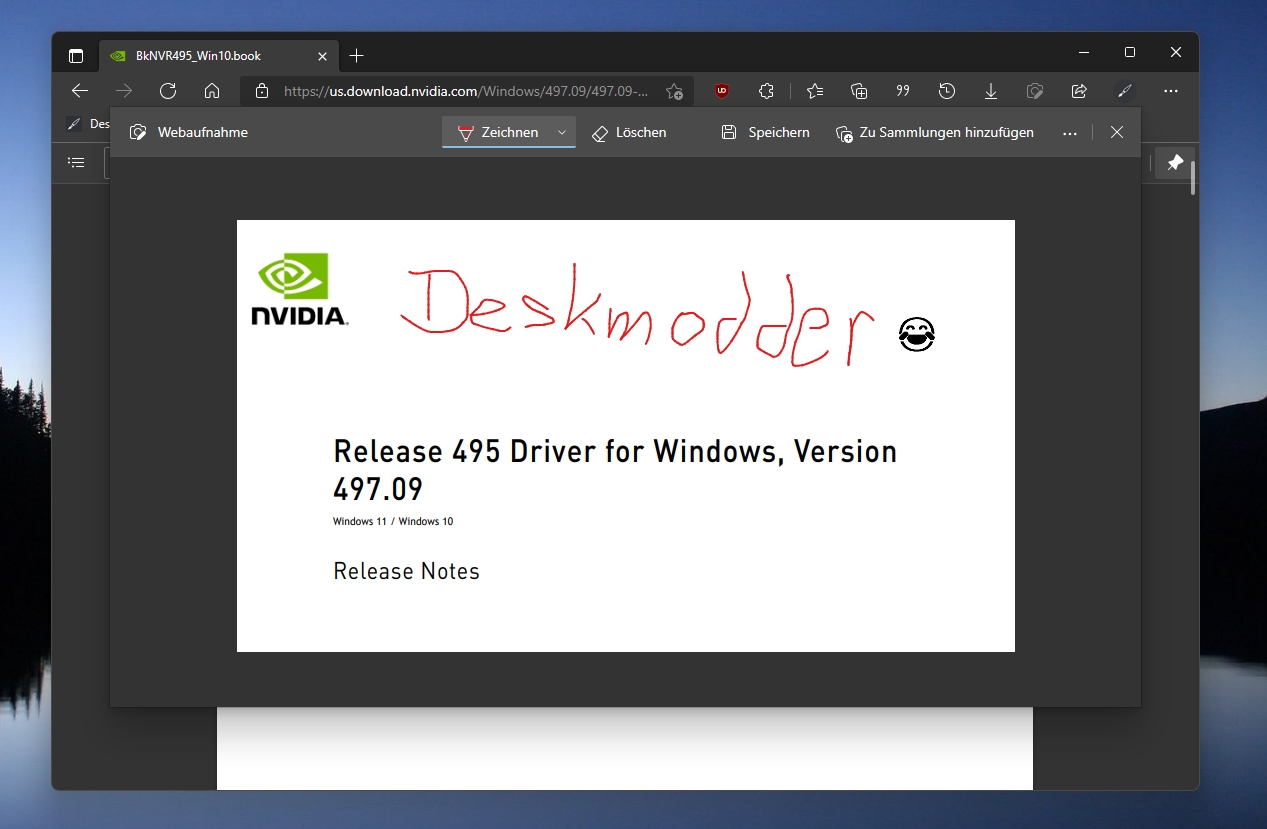
Task: Click the dimmed web capture toolbar icon
Action: pyautogui.click(x=1035, y=91)
